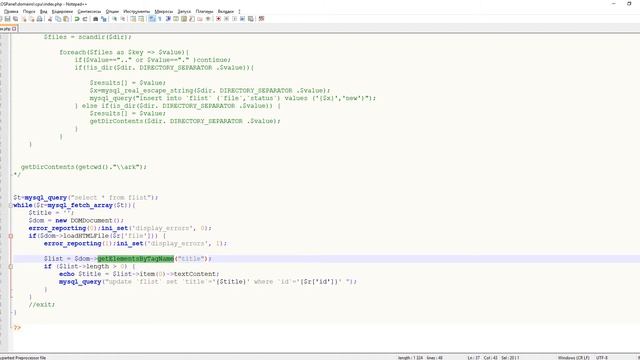Toggle file monitoring eye icon
Screen dimensions: 640x360
(208, 19)
